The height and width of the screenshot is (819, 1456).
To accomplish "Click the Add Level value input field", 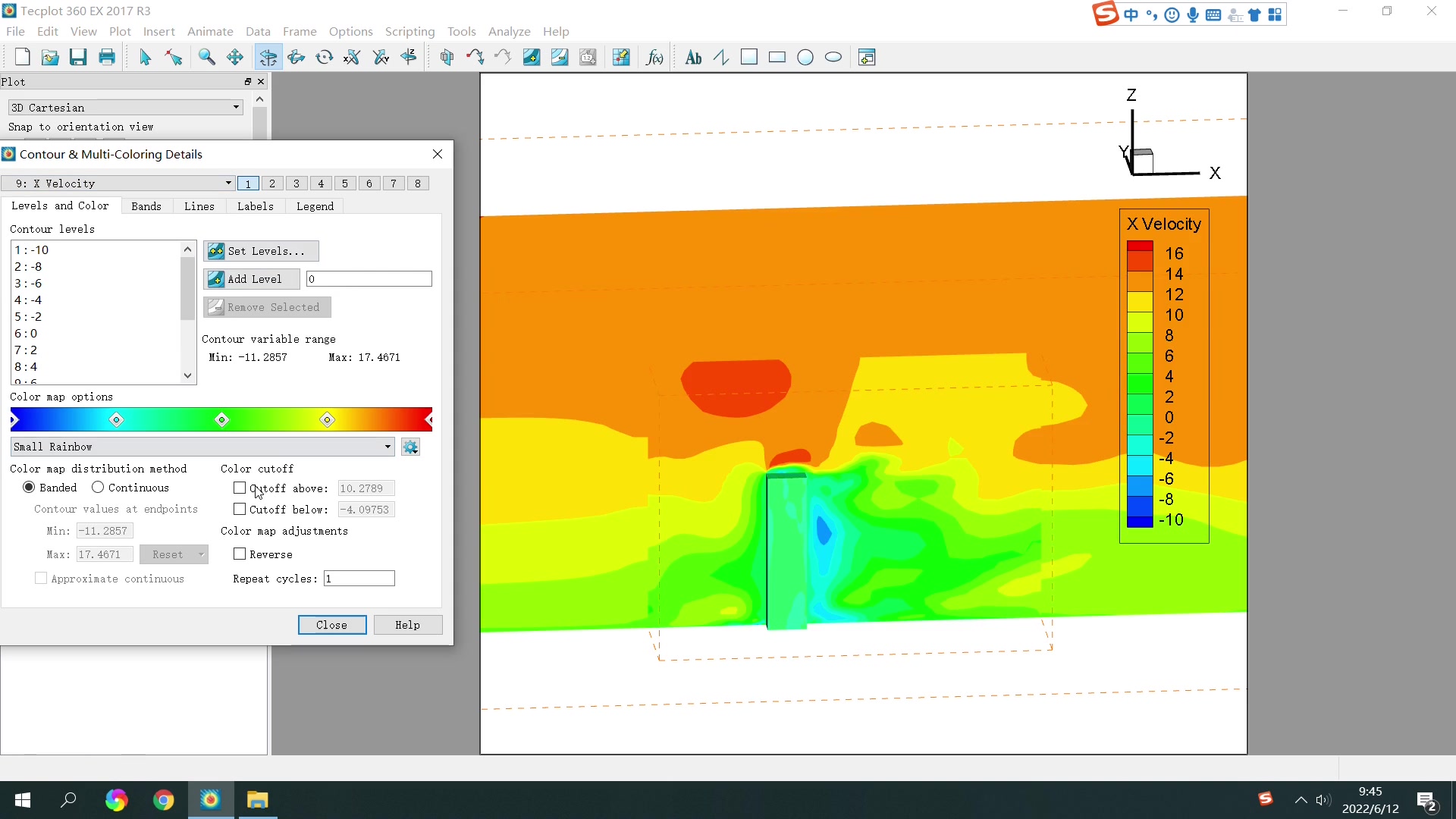I will 369,278.
